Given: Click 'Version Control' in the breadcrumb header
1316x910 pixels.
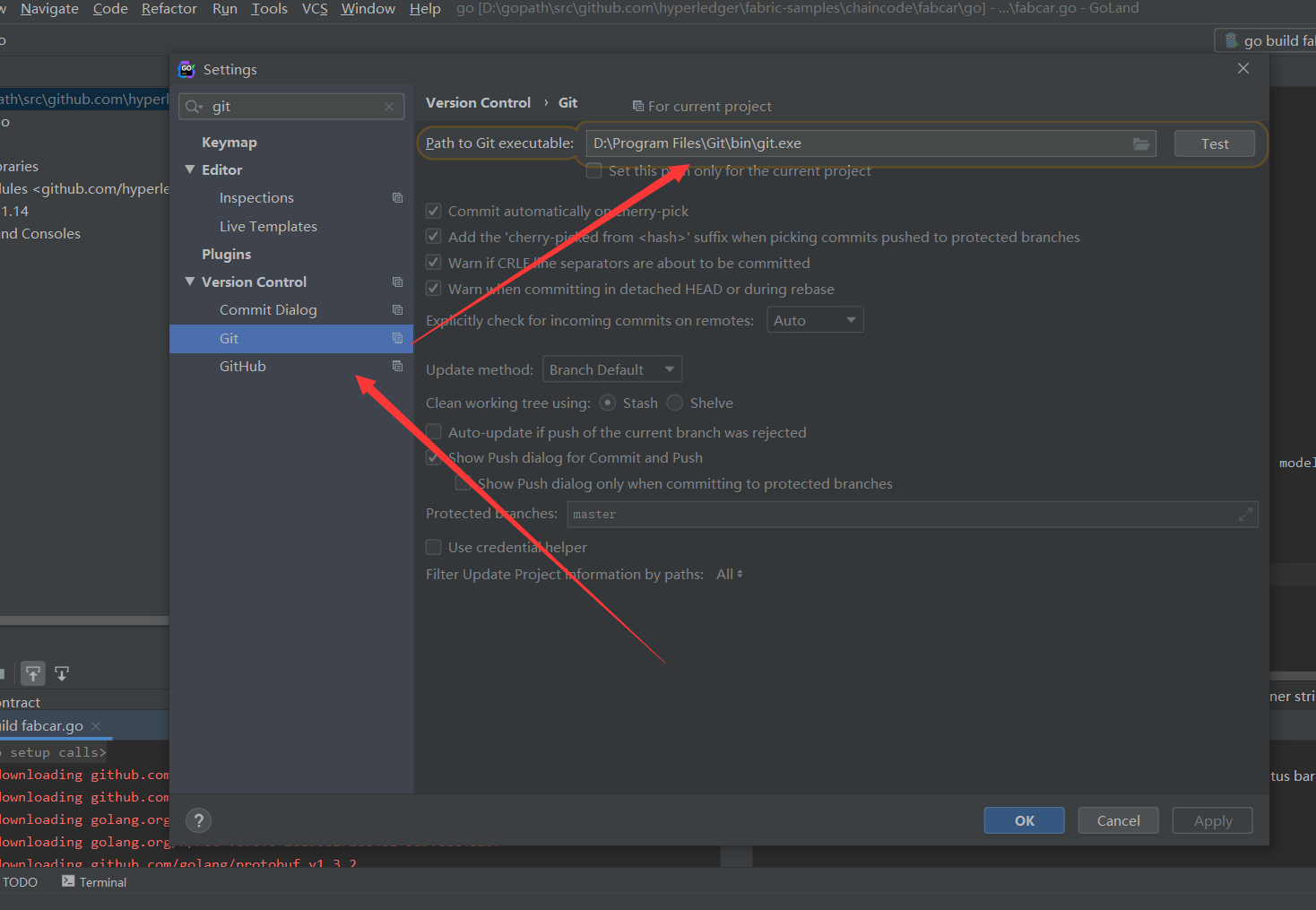Looking at the screenshot, I should [x=478, y=102].
